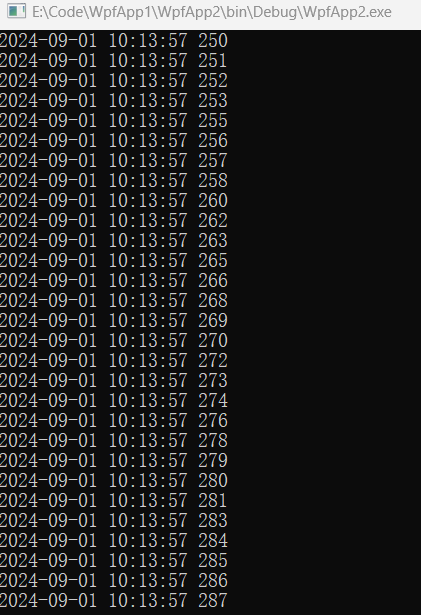Select the output row ending in 272

pyautogui.click(x=114, y=360)
